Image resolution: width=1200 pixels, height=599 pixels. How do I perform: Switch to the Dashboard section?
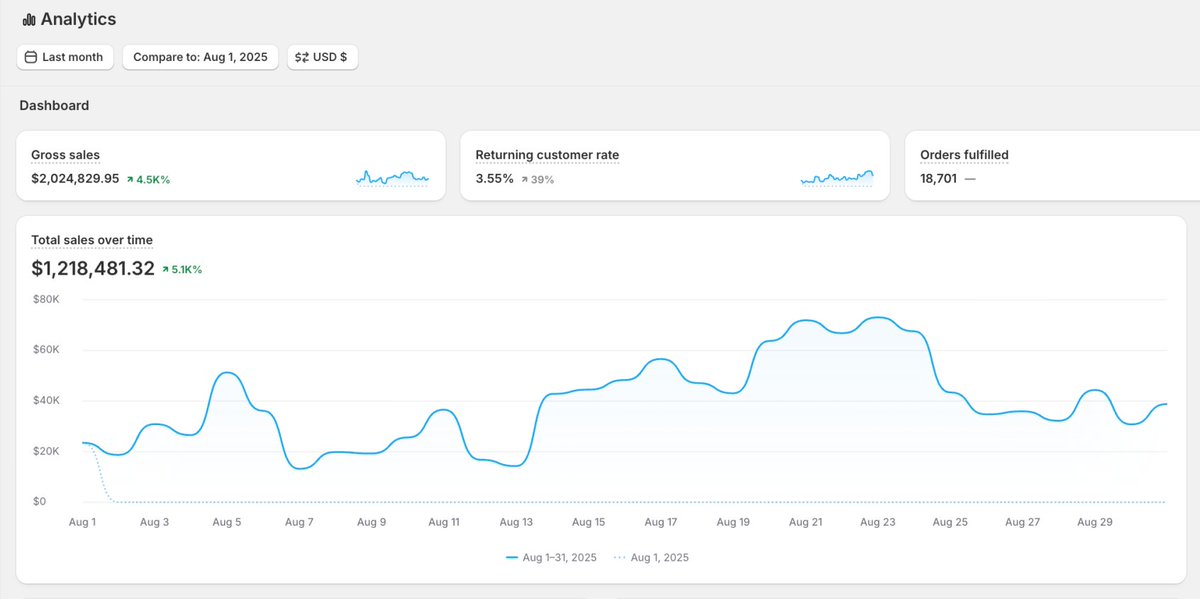[x=54, y=104]
